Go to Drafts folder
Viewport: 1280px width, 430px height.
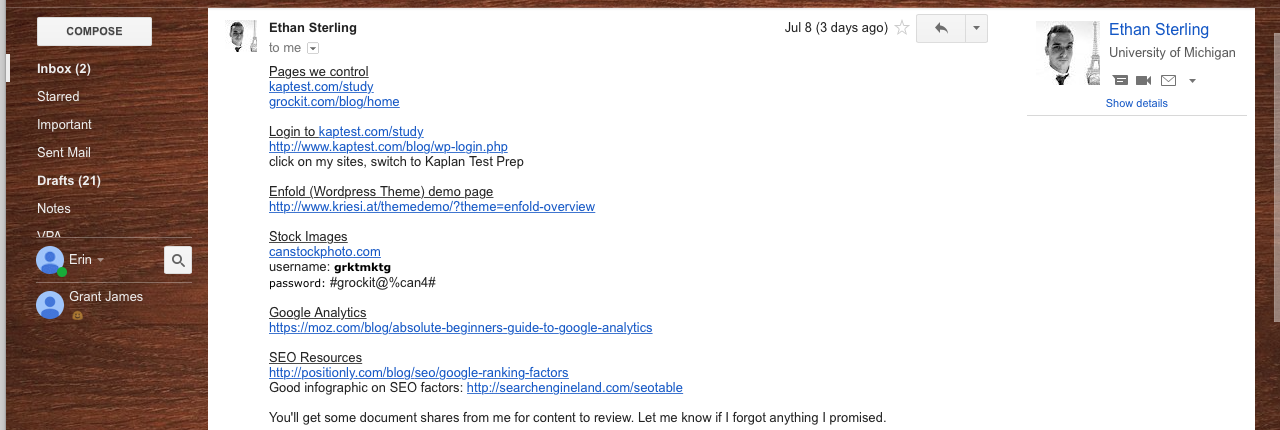tap(68, 181)
